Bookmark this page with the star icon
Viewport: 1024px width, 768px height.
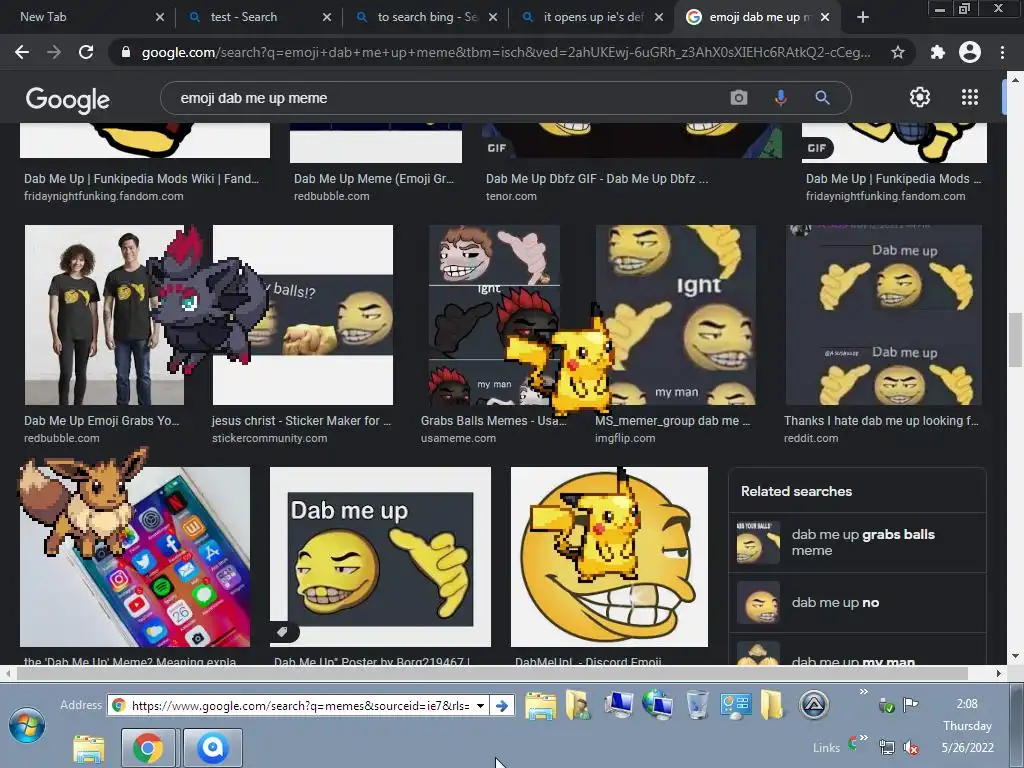(898, 52)
